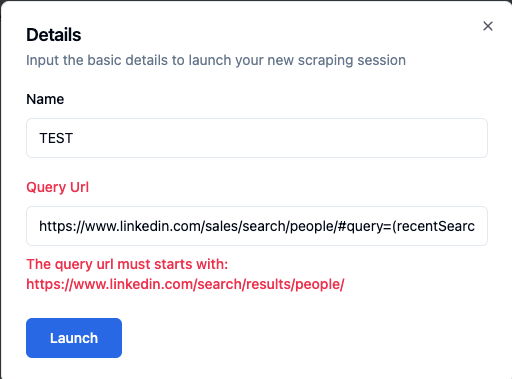The image size is (512, 379).
Task: Click the red "Query Url" field label
Action: 58,187
